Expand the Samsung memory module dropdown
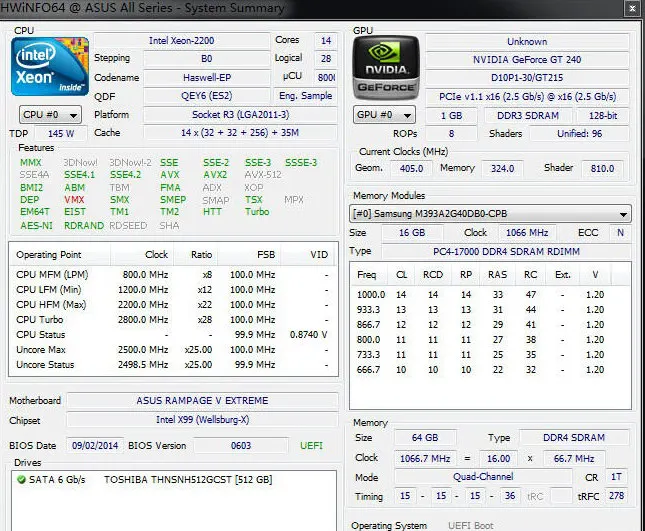The image size is (645, 531). pos(490,214)
